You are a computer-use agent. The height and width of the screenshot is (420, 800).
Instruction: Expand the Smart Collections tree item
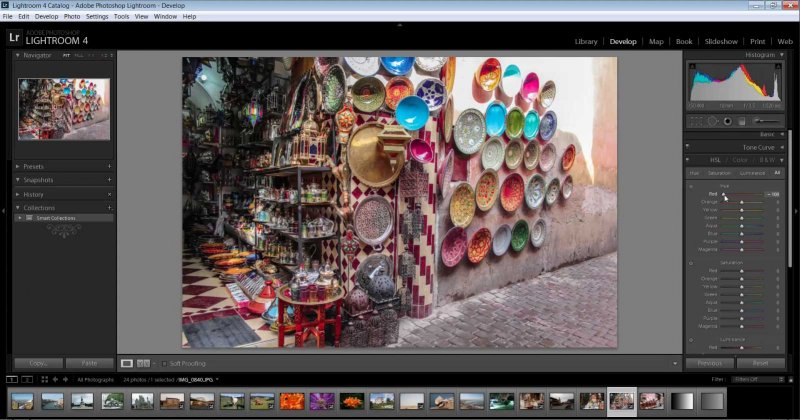click(x=19, y=217)
